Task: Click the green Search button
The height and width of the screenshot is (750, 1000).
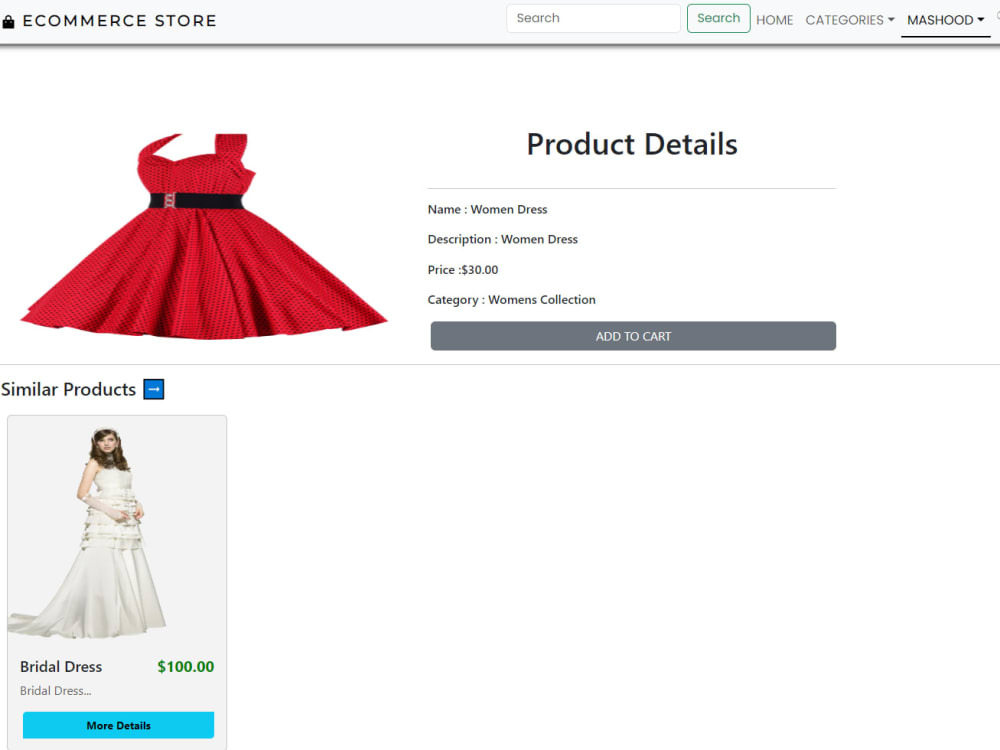Action: click(x=718, y=18)
